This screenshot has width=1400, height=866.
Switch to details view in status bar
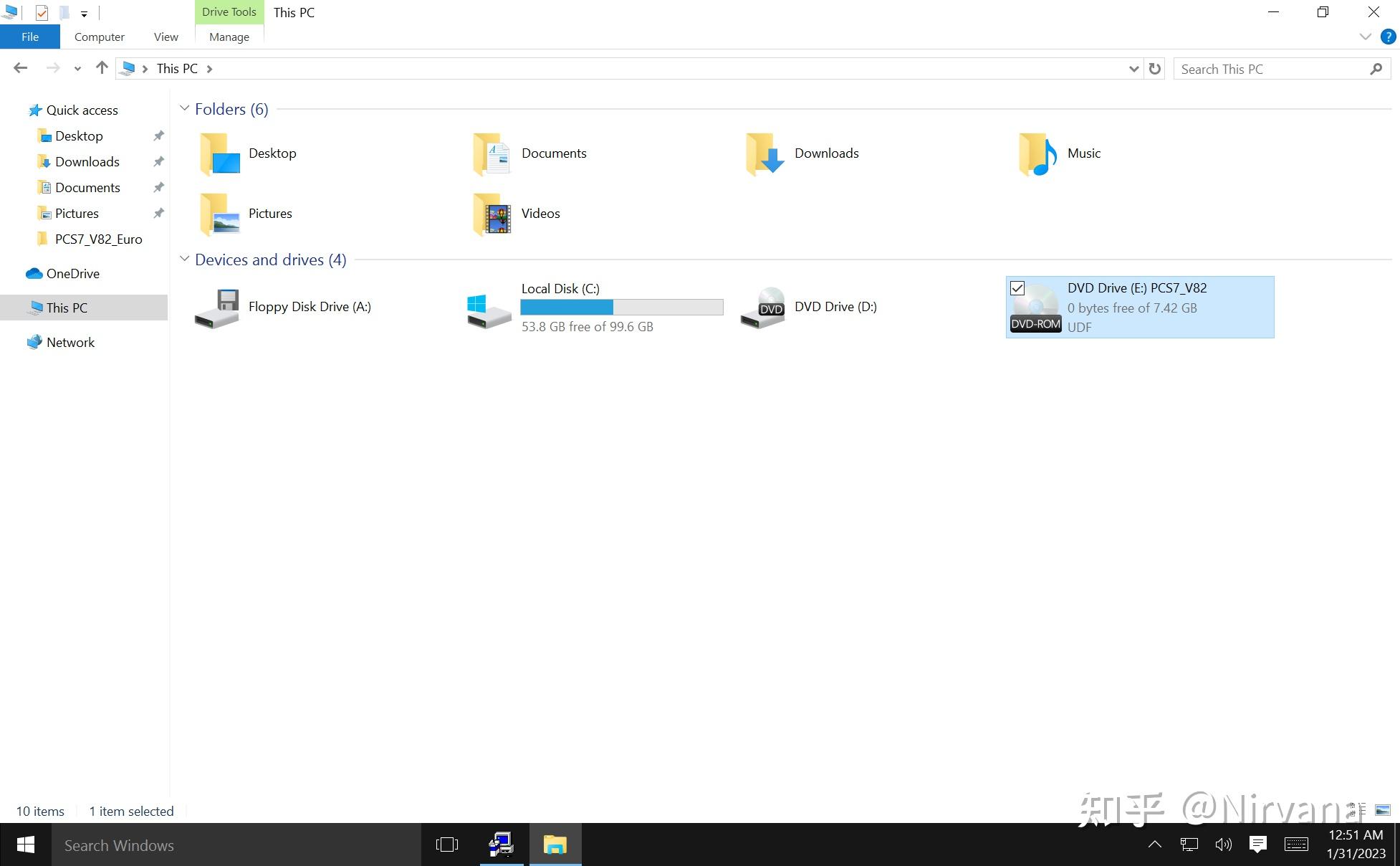point(1357,810)
